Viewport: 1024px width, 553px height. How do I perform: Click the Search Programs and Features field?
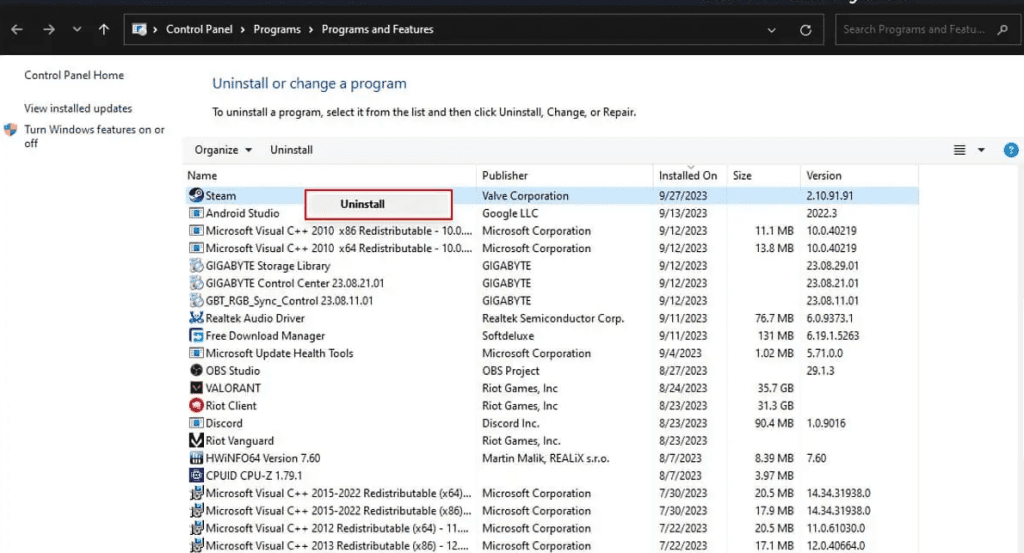(914, 30)
